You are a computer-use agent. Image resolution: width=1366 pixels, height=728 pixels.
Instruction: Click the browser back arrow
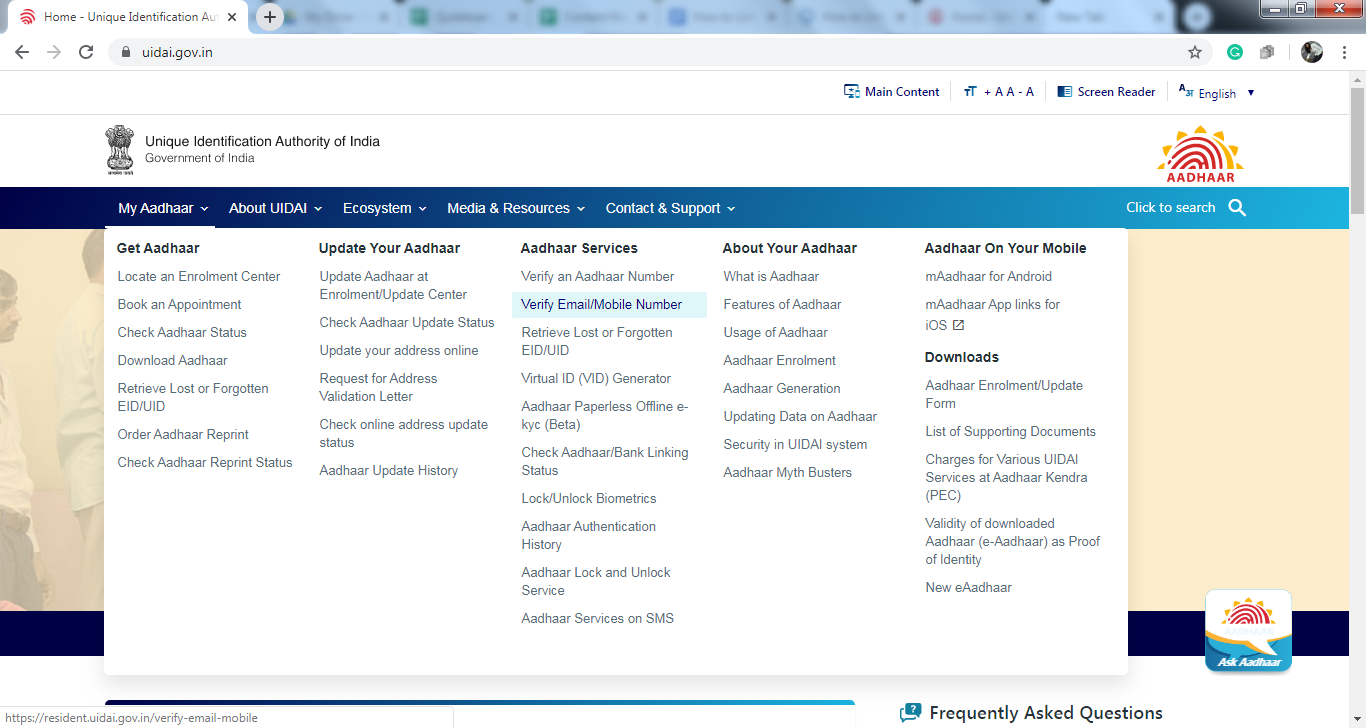[22, 52]
